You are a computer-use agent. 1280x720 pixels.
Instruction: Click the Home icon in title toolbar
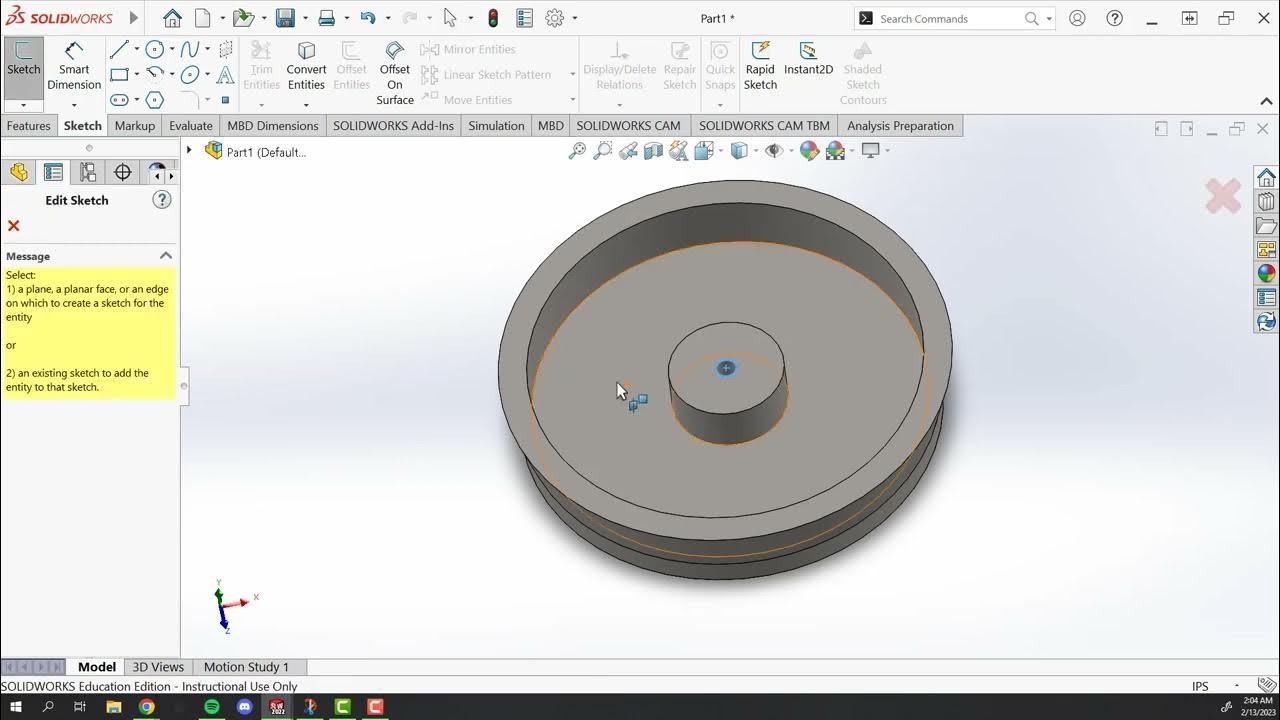(x=172, y=18)
